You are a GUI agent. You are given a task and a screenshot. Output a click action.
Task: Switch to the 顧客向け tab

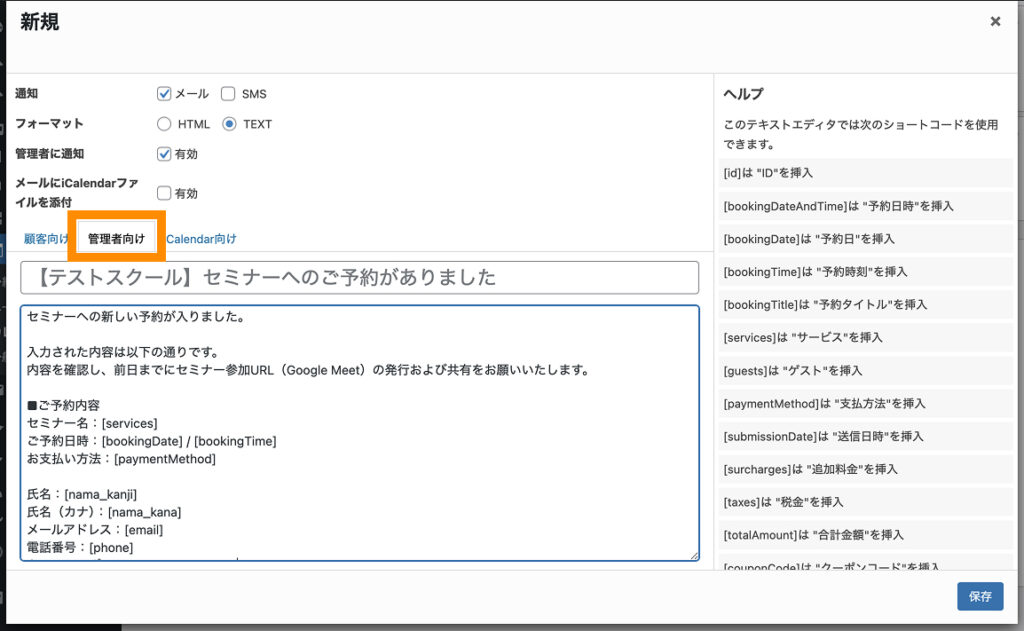pyautogui.click(x=46, y=239)
